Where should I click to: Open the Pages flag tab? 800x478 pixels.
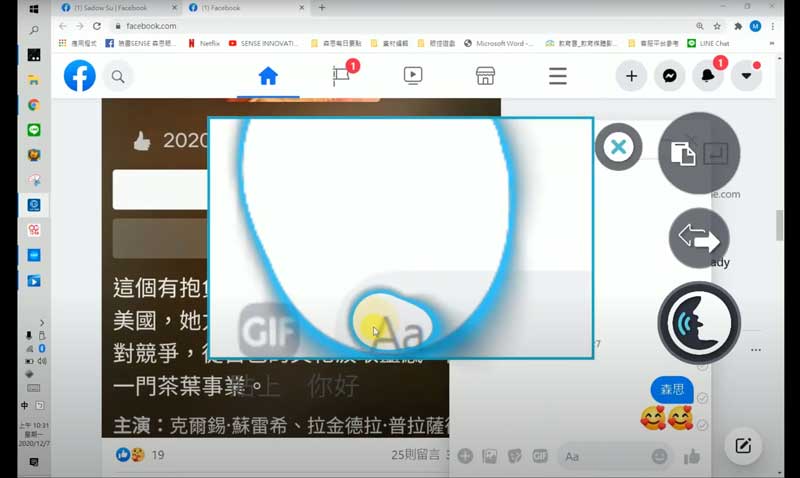(x=341, y=76)
